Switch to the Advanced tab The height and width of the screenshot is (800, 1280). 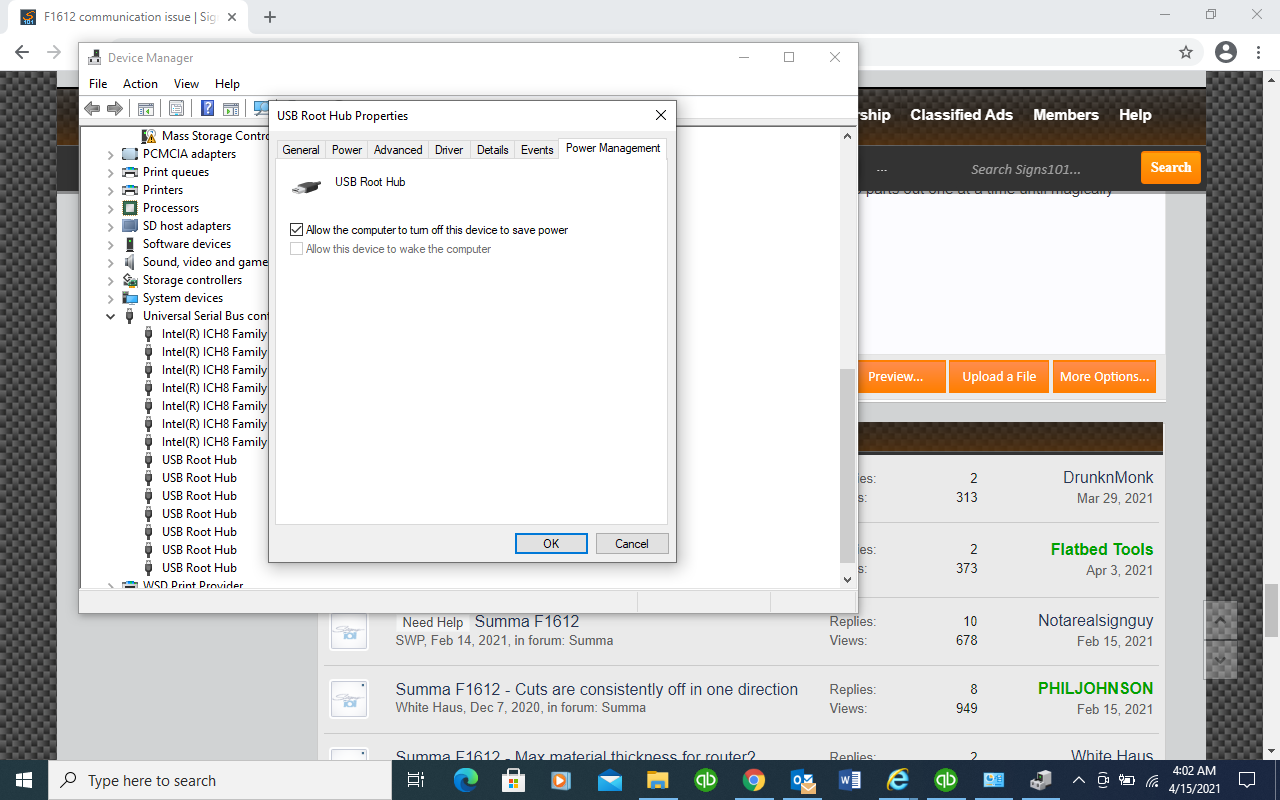pos(398,150)
